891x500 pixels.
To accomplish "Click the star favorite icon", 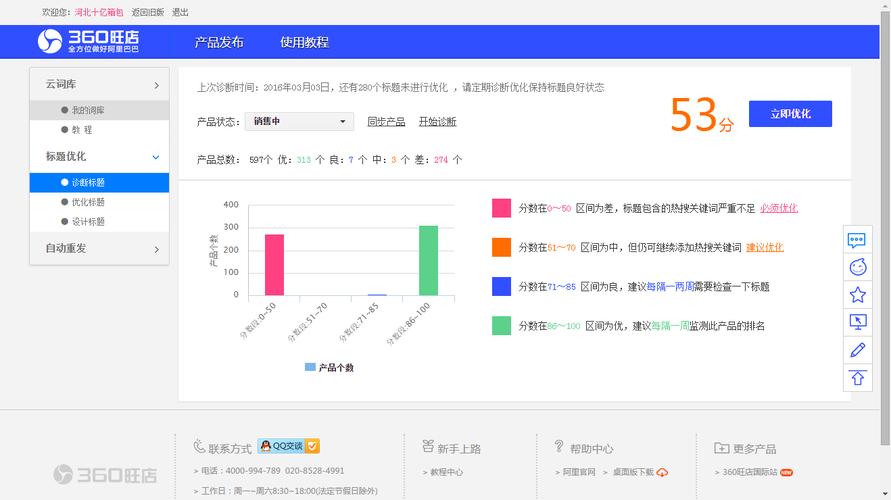I will tap(857, 294).
